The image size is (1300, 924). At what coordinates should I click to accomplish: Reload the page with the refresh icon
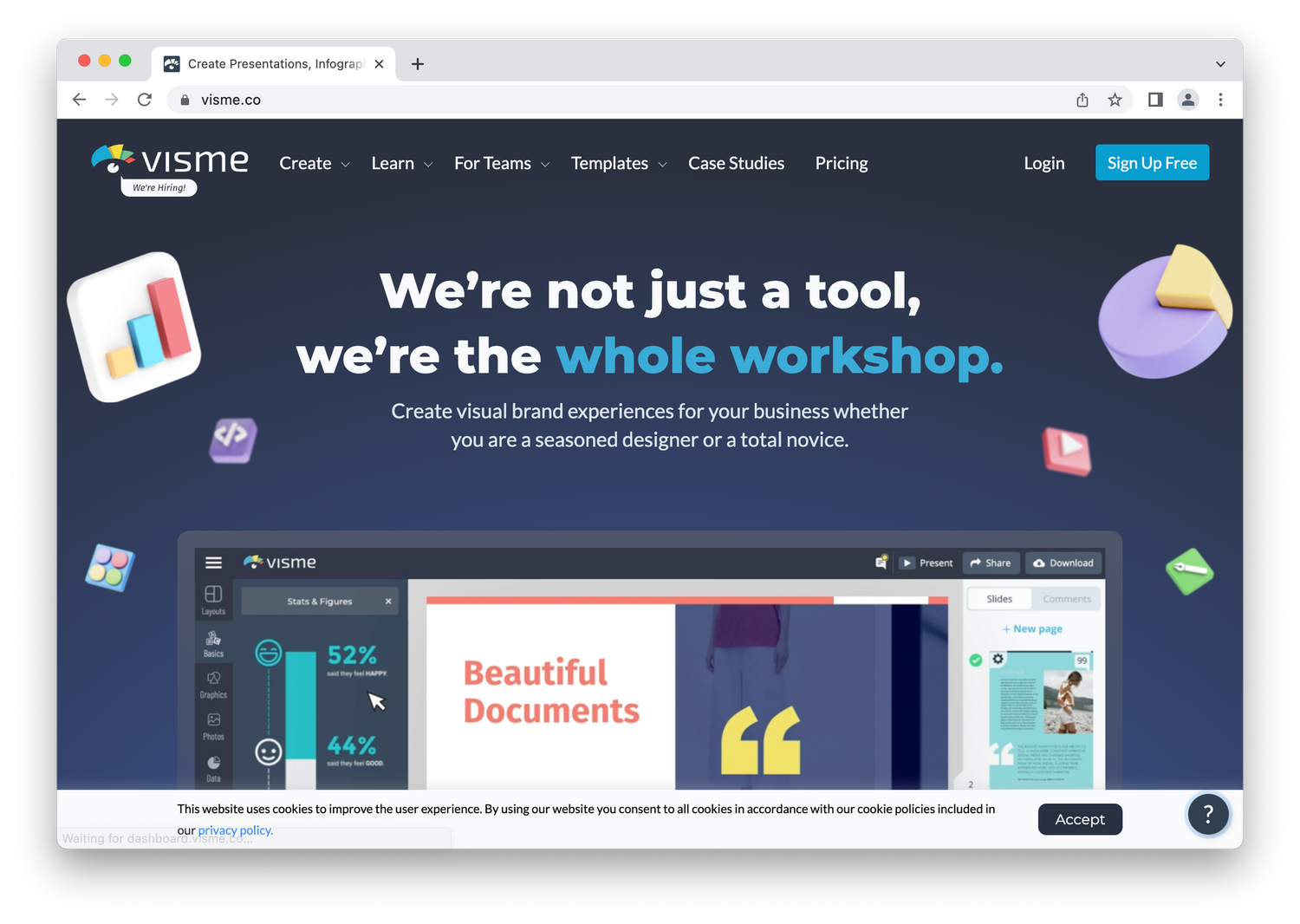point(145,100)
